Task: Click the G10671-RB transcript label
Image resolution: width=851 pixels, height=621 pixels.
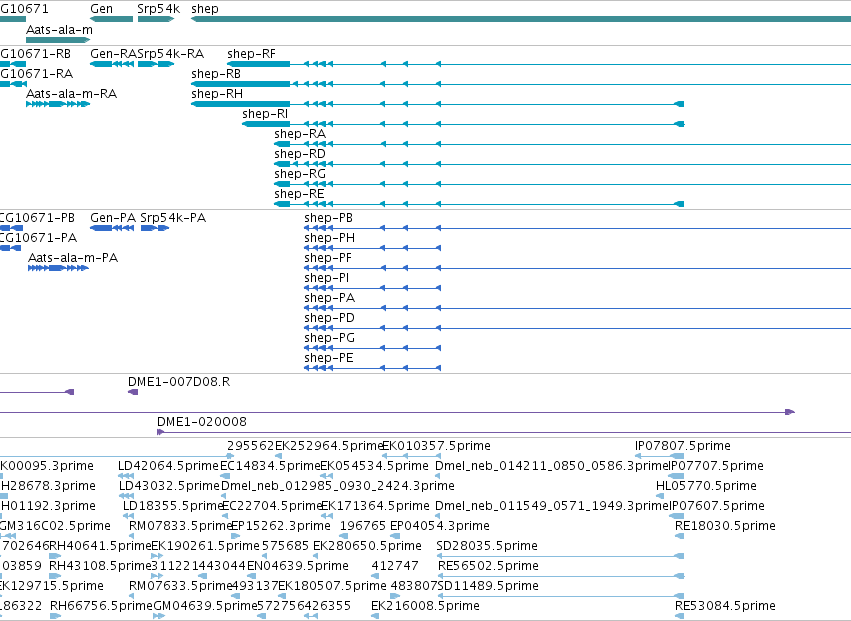Action: (35, 54)
